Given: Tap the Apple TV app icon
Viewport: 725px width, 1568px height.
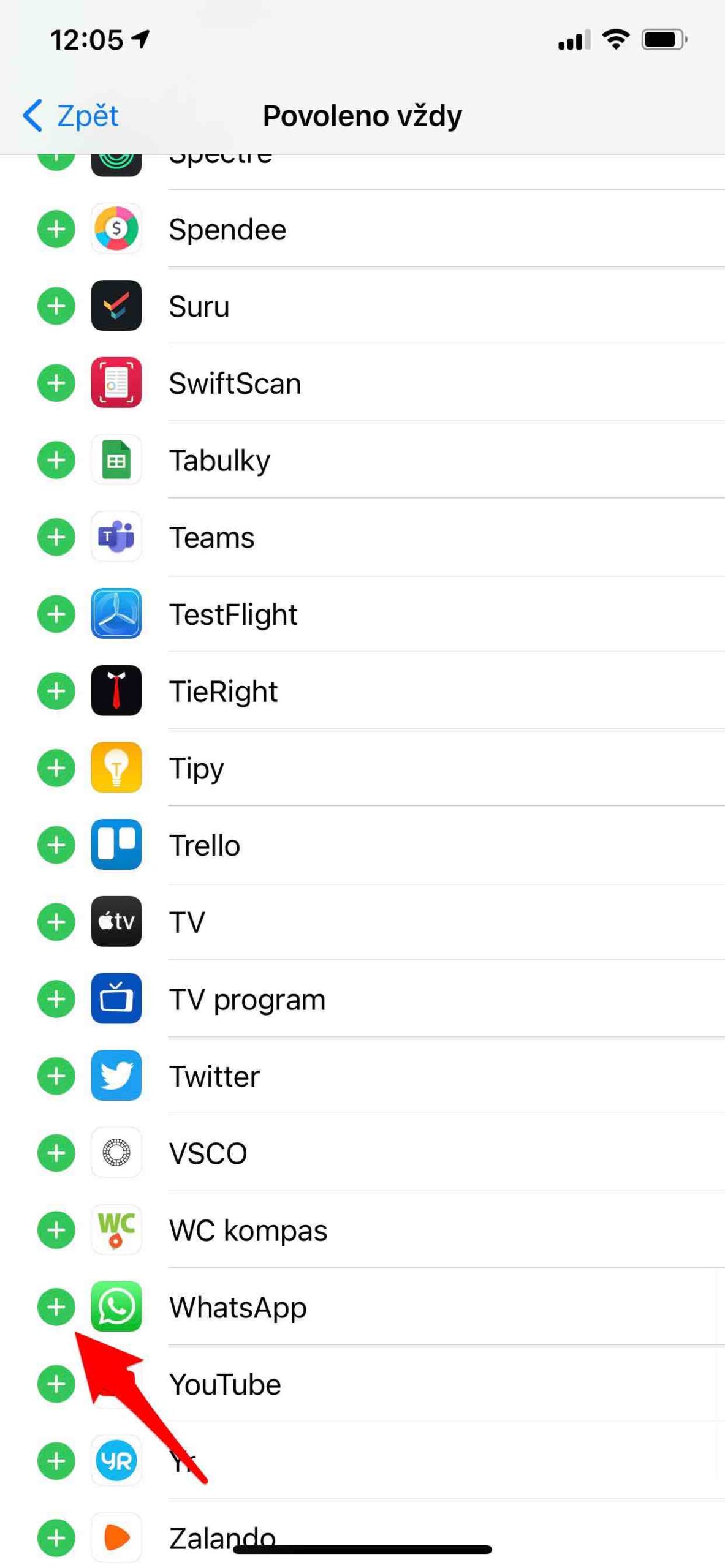Looking at the screenshot, I should click(x=116, y=921).
